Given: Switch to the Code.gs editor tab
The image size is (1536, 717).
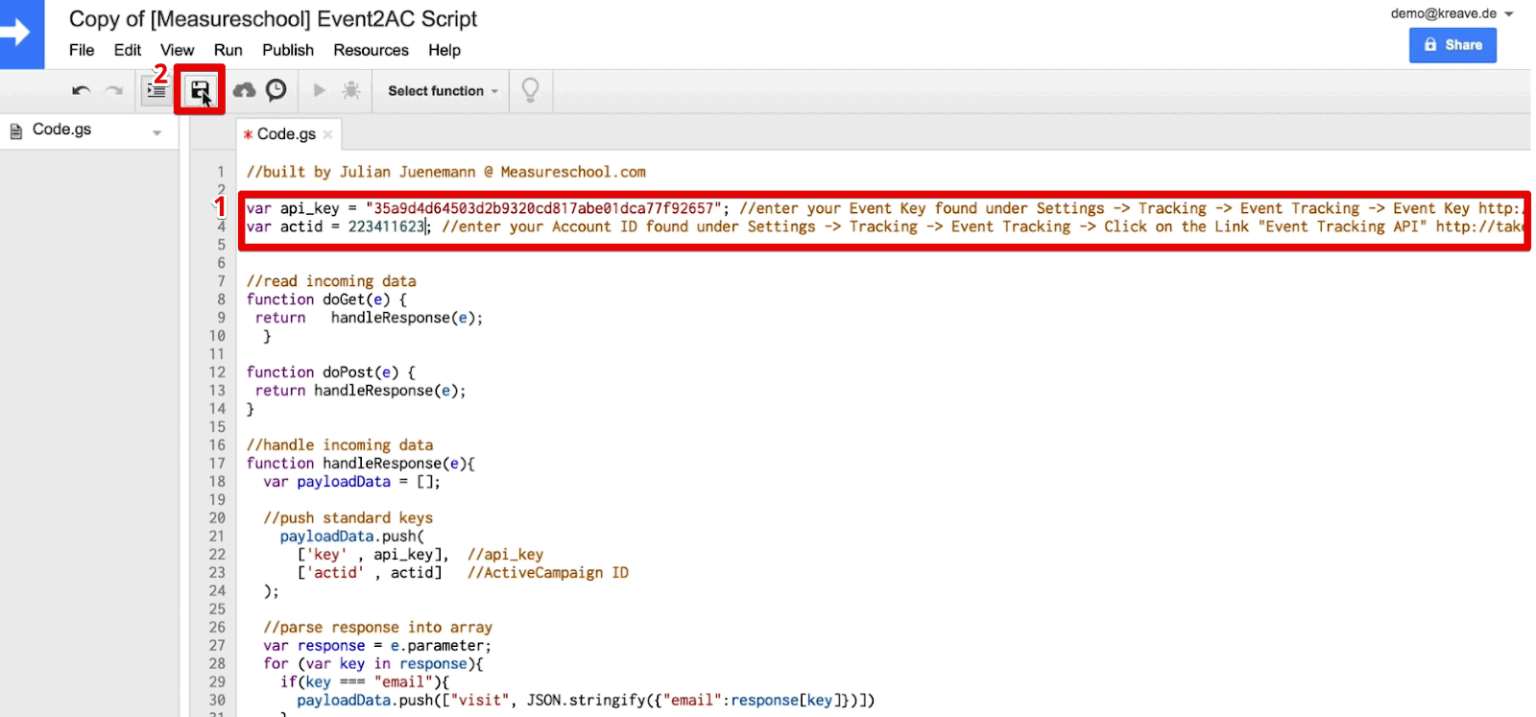Looking at the screenshot, I should coord(288,133).
